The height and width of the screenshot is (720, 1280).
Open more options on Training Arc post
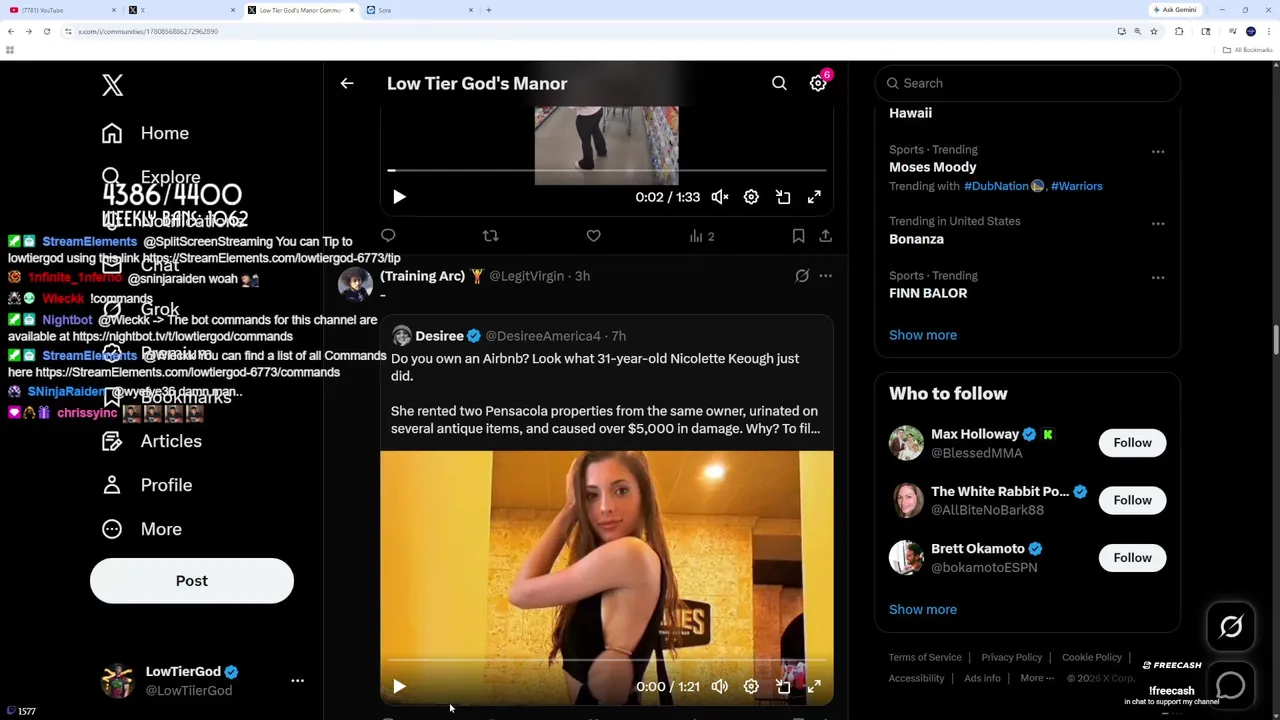pyautogui.click(x=825, y=276)
